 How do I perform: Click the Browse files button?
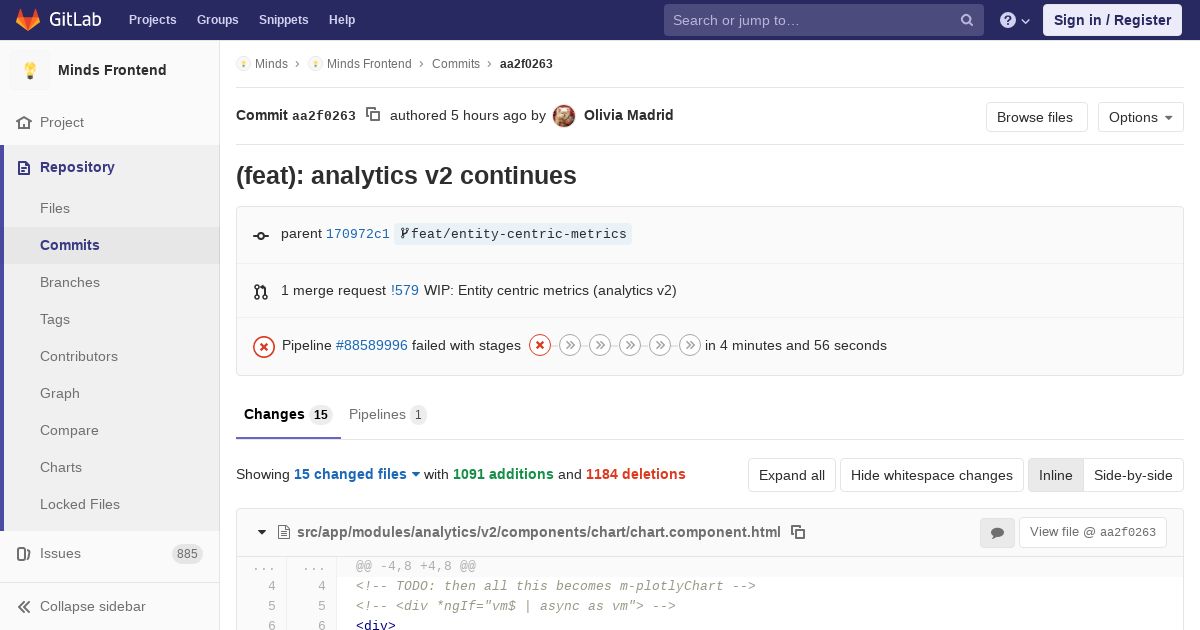coord(1035,117)
